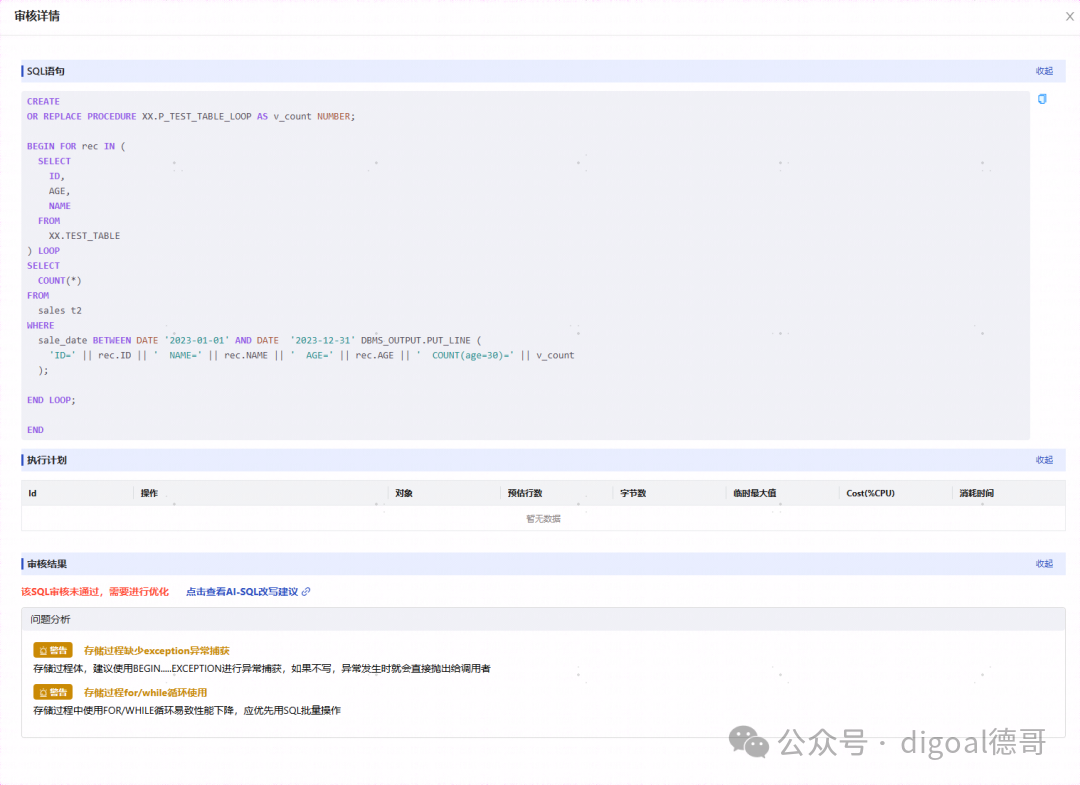The image size is (1080, 785).
Task: Click the CREATE keyword on the first code line
Action: click(43, 101)
